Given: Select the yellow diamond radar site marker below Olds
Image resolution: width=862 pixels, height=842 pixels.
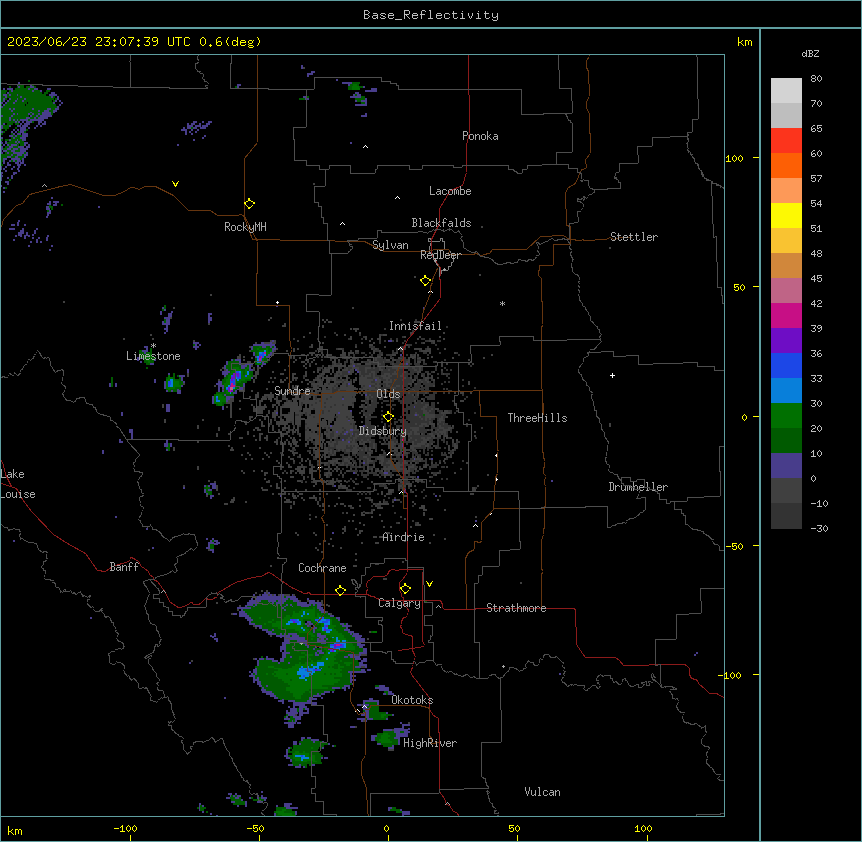Looking at the screenshot, I should pos(388,417).
